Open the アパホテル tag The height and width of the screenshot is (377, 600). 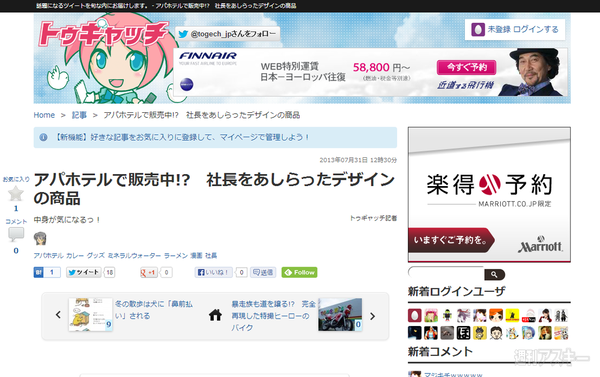(x=48, y=255)
